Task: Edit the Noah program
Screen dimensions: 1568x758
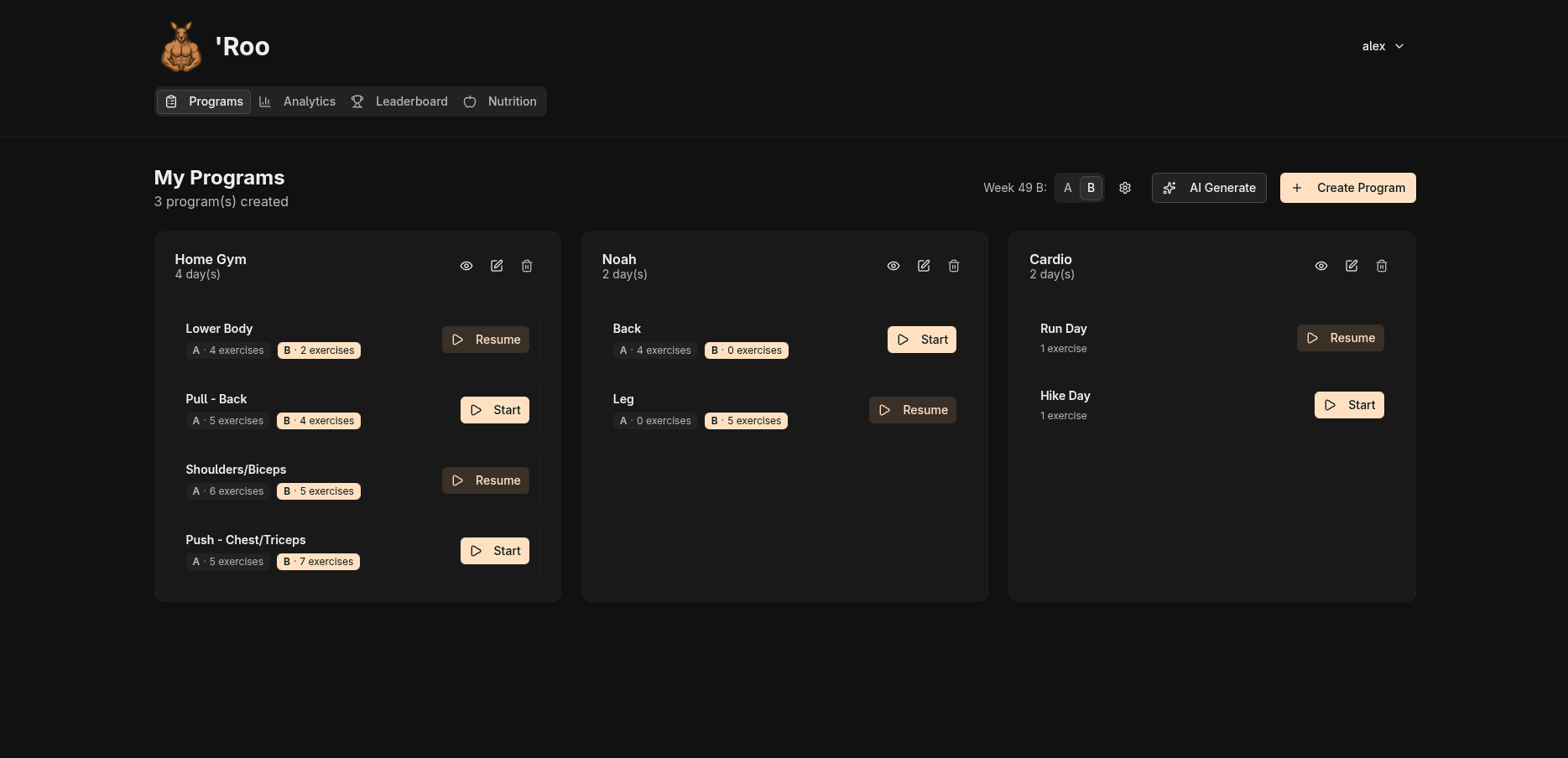Action: [924, 266]
